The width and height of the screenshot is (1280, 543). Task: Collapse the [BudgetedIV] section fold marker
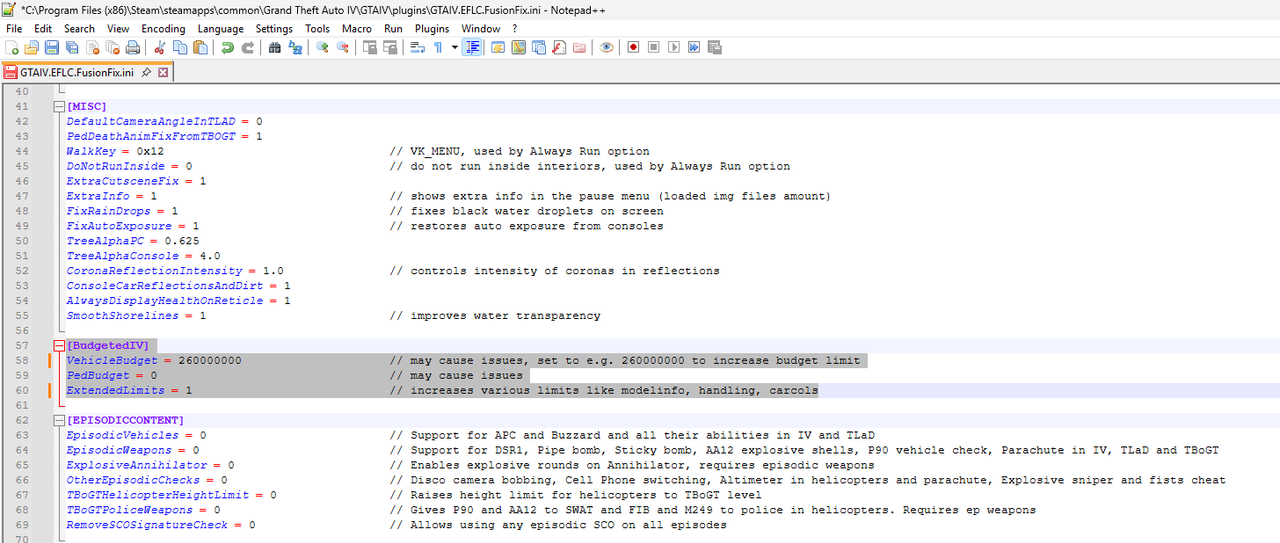59,346
